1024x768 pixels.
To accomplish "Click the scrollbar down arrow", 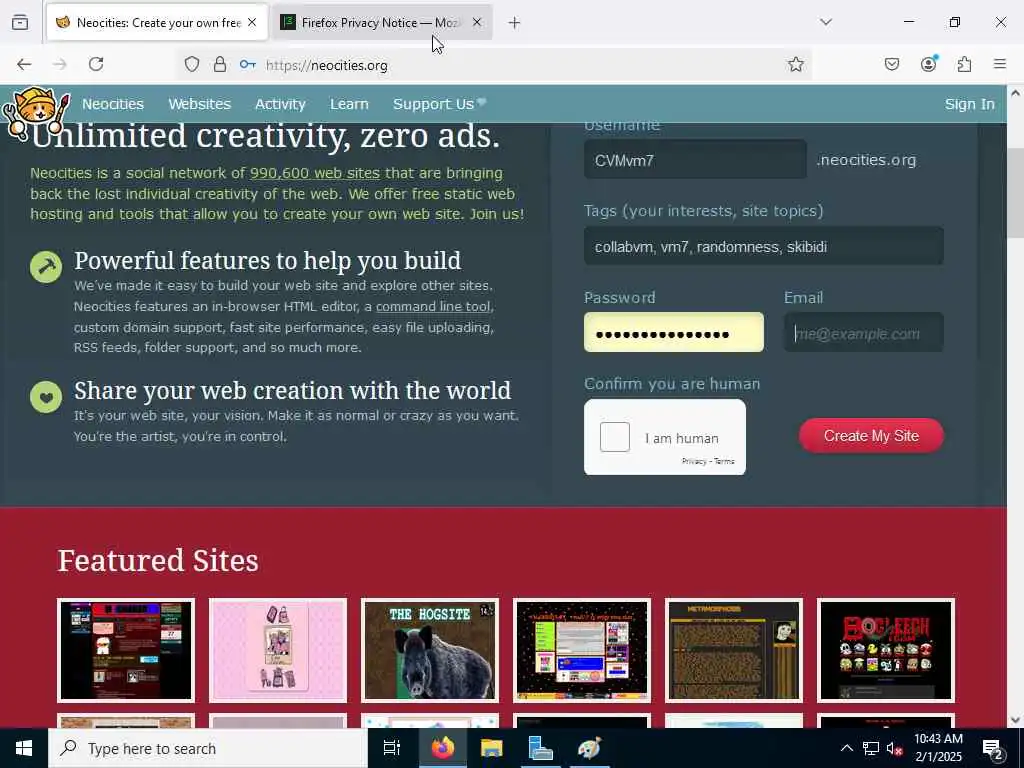I will (1015, 720).
